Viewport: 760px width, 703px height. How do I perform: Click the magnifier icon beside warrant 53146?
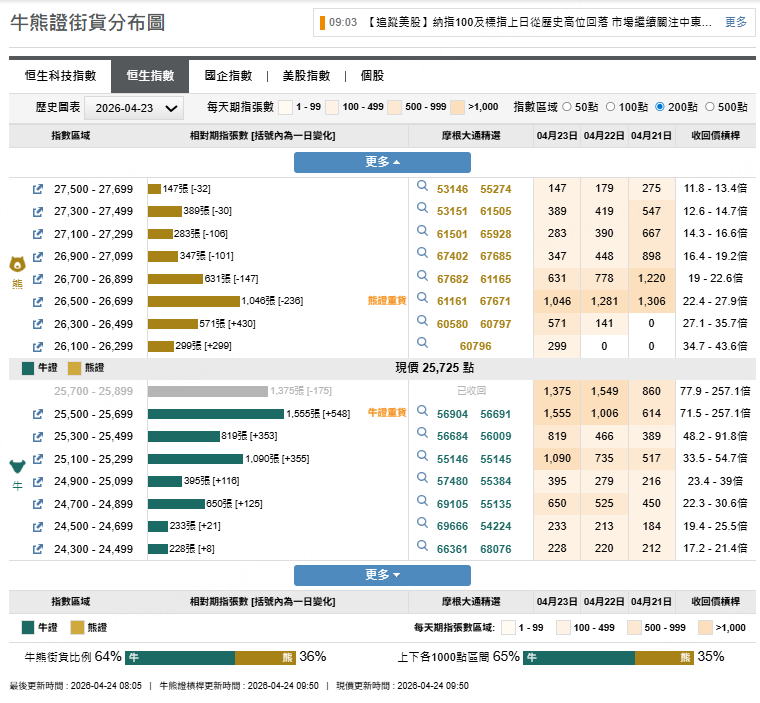point(422,188)
